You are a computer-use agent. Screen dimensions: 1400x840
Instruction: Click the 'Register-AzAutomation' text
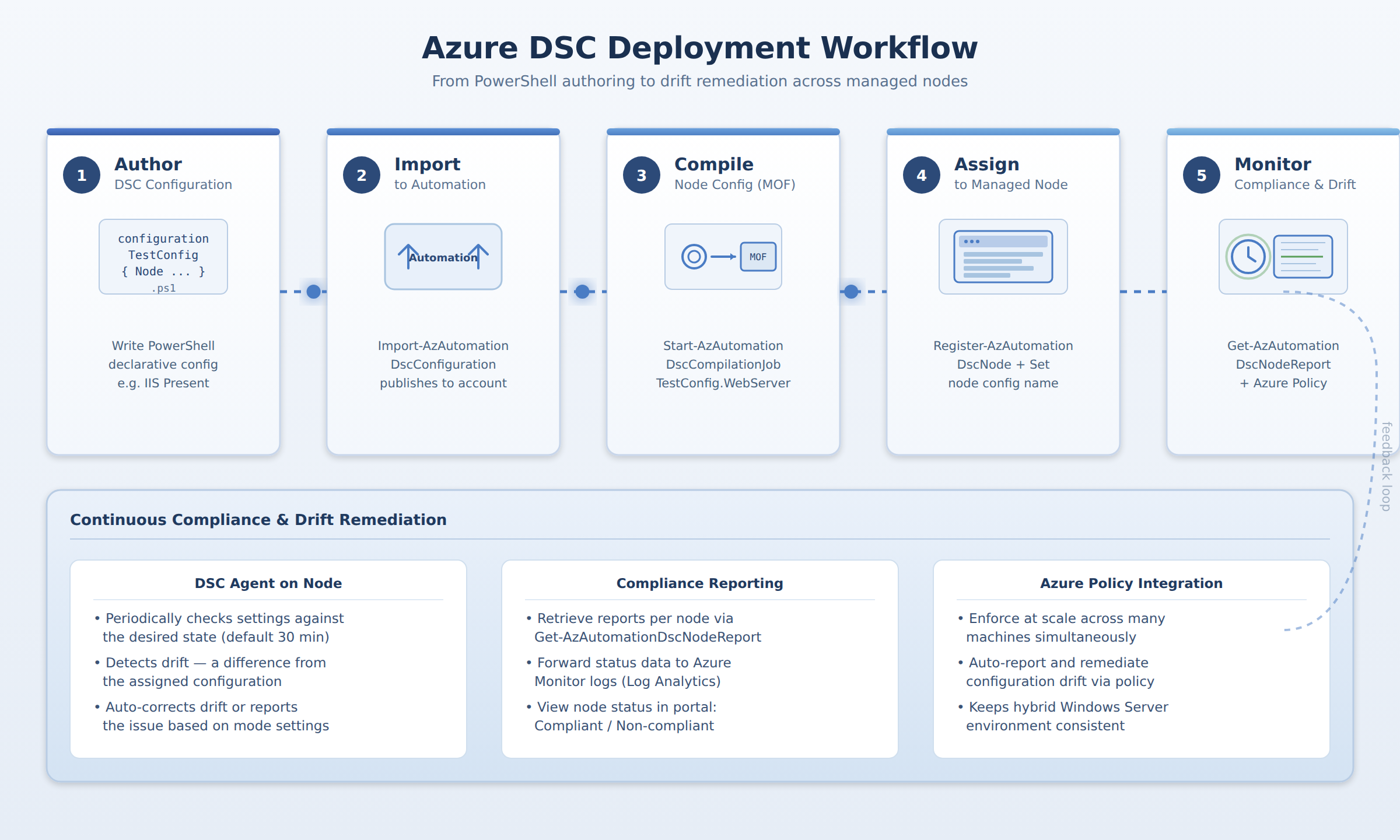[1003, 346]
